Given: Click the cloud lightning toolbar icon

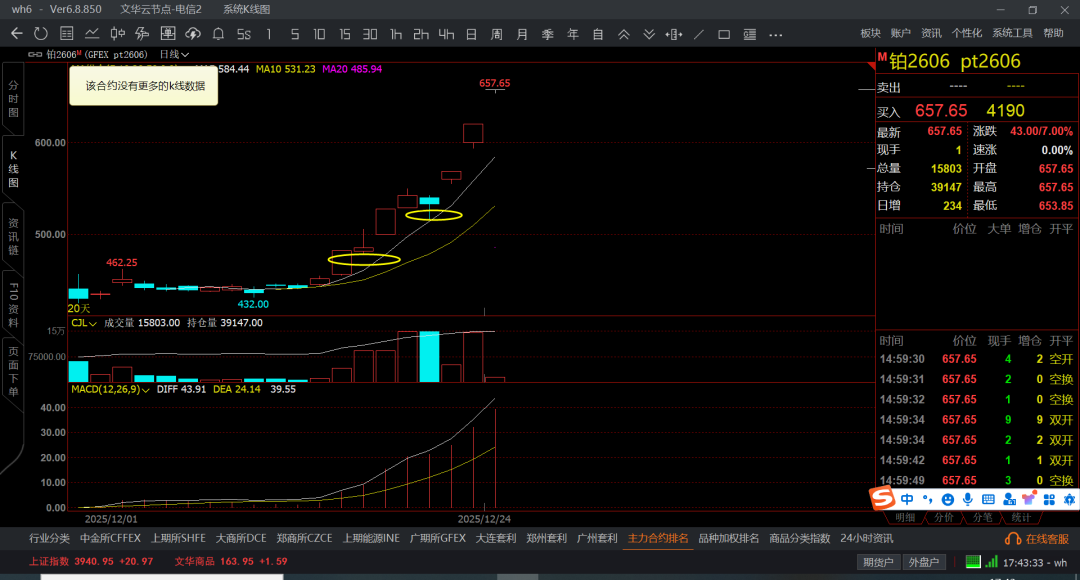Looking at the screenshot, I should 193,34.
